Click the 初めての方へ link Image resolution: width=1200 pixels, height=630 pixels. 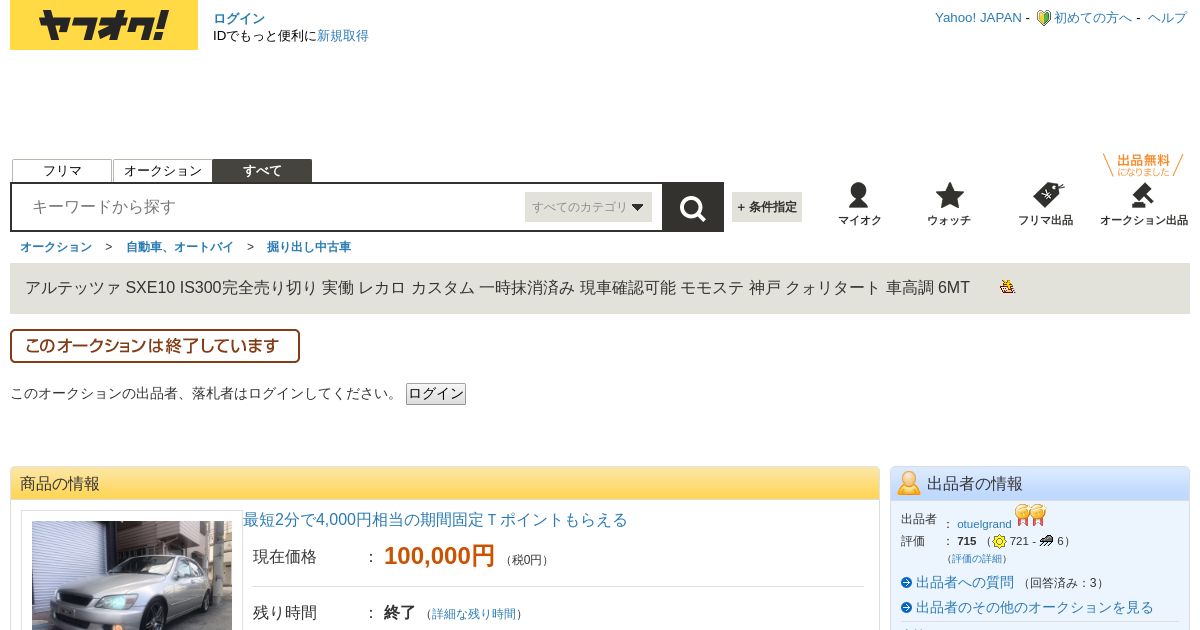coord(1093,18)
